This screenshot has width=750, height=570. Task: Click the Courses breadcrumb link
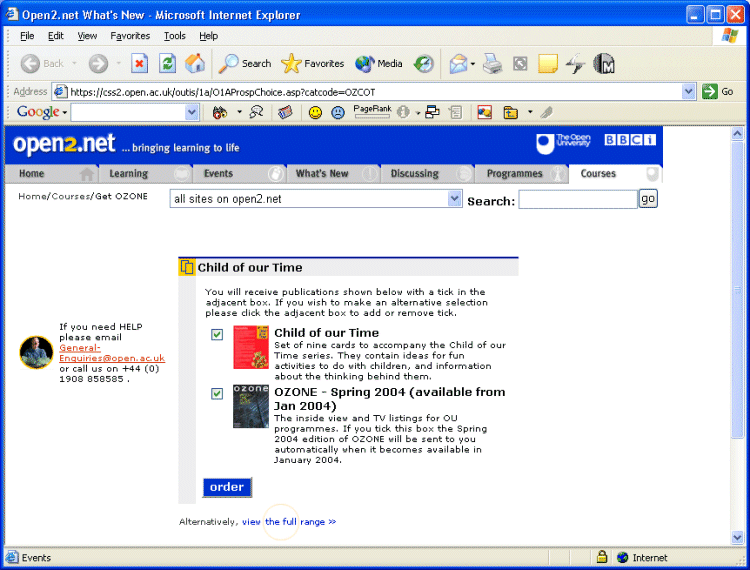pos(70,196)
